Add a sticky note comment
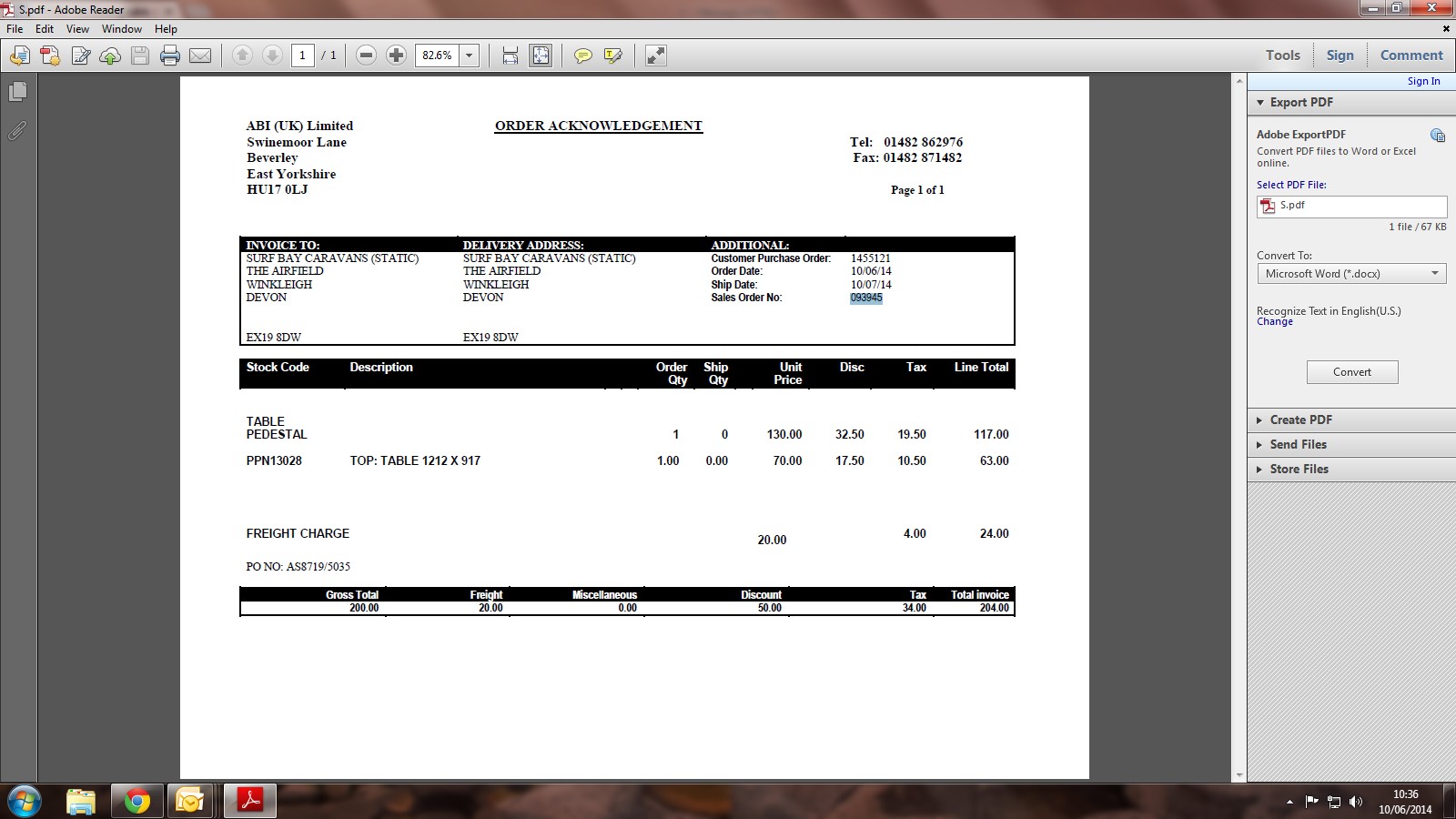This screenshot has height=819, width=1456. click(x=583, y=56)
